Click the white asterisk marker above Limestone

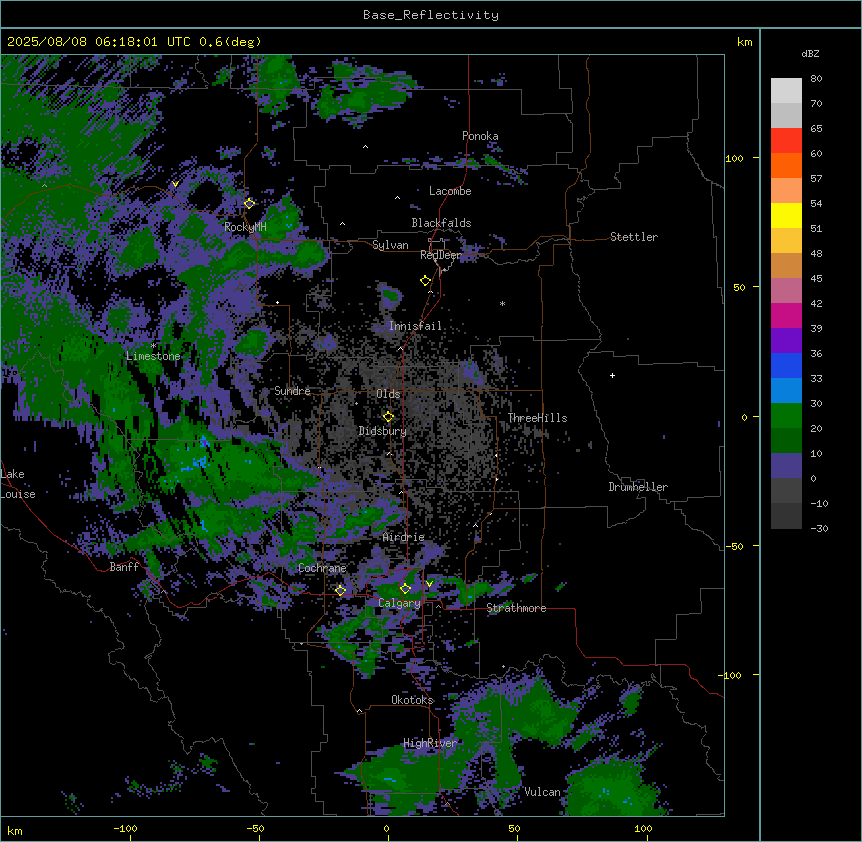(153, 345)
